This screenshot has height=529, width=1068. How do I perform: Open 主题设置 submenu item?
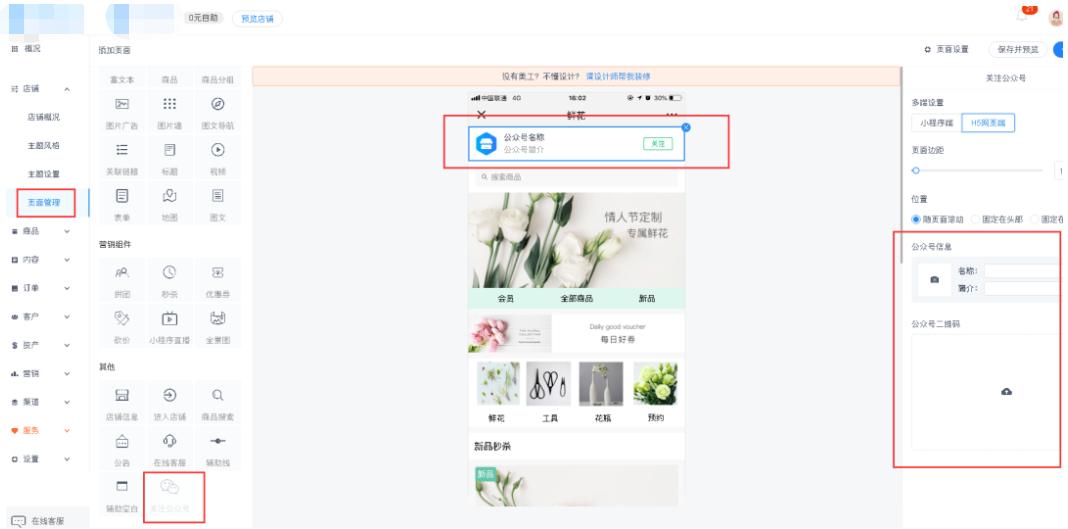(44, 174)
